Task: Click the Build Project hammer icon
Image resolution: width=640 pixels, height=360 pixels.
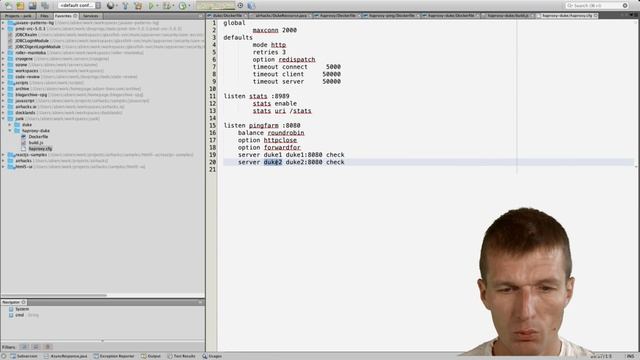Action: pyautogui.click(x=125, y=6)
